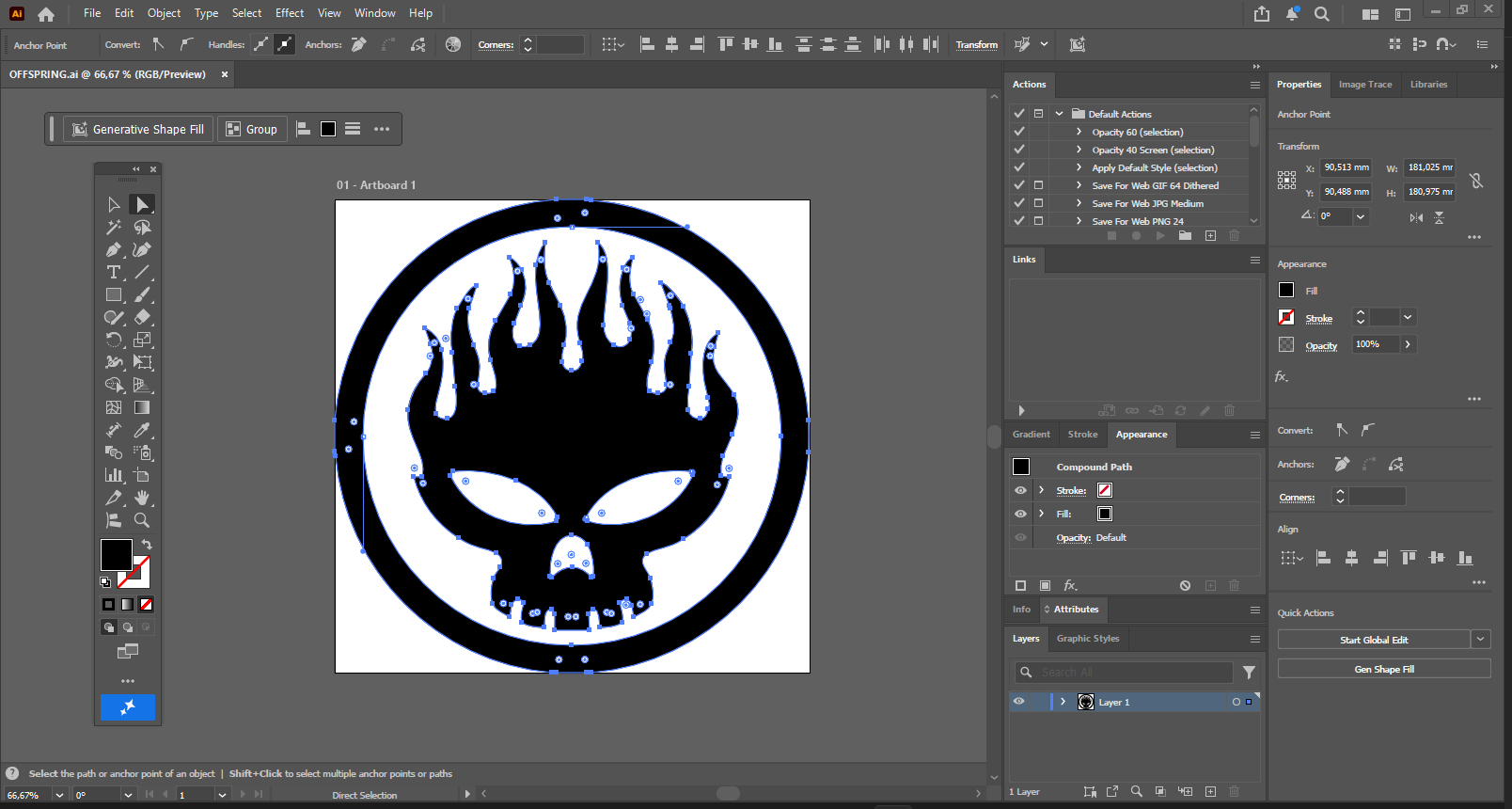This screenshot has height=809, width=1512.
Task: Switch to the Graphic Styles tab
Action: 1088,639
